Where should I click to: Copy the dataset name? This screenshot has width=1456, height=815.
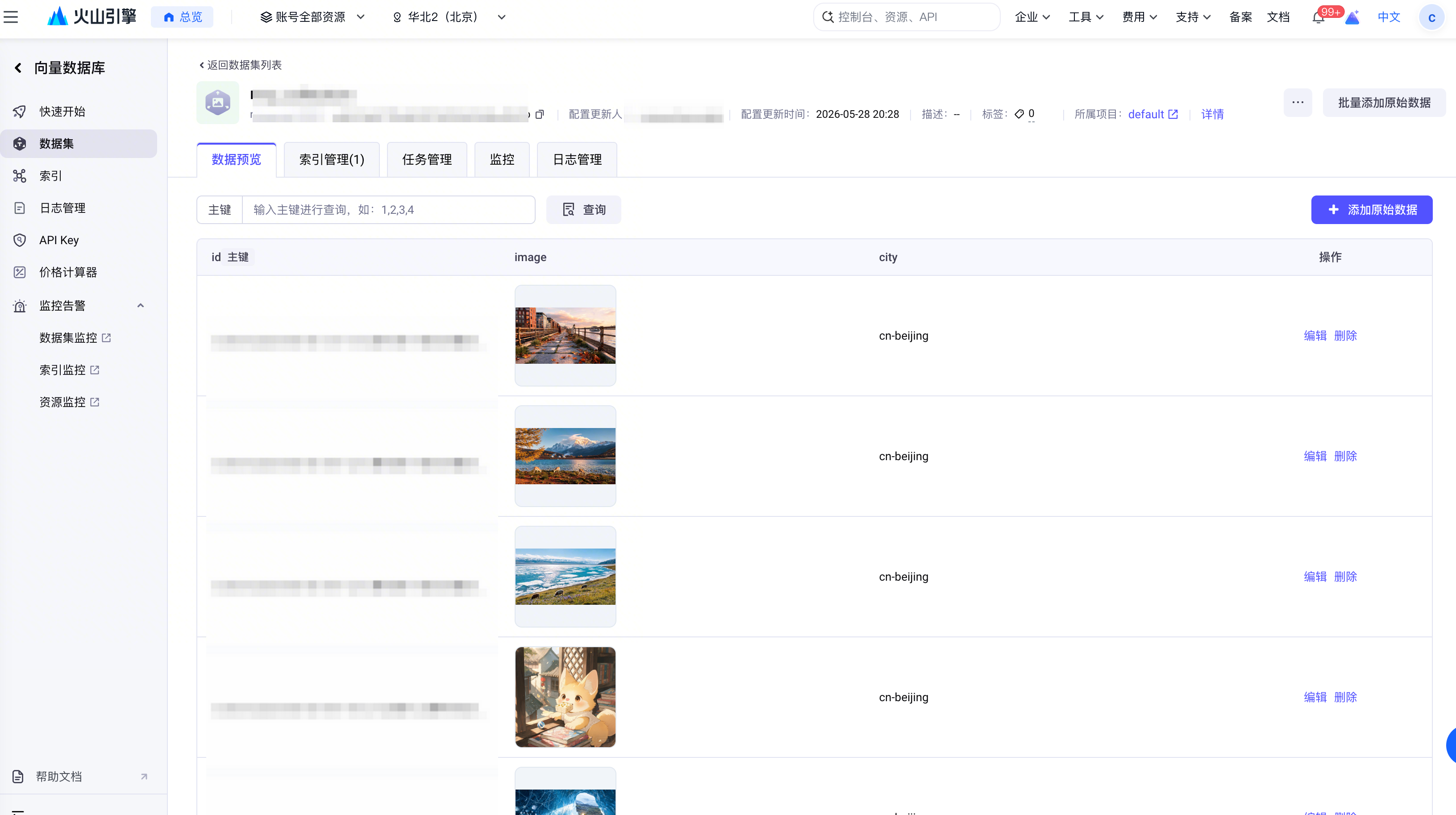coord(539,114)
